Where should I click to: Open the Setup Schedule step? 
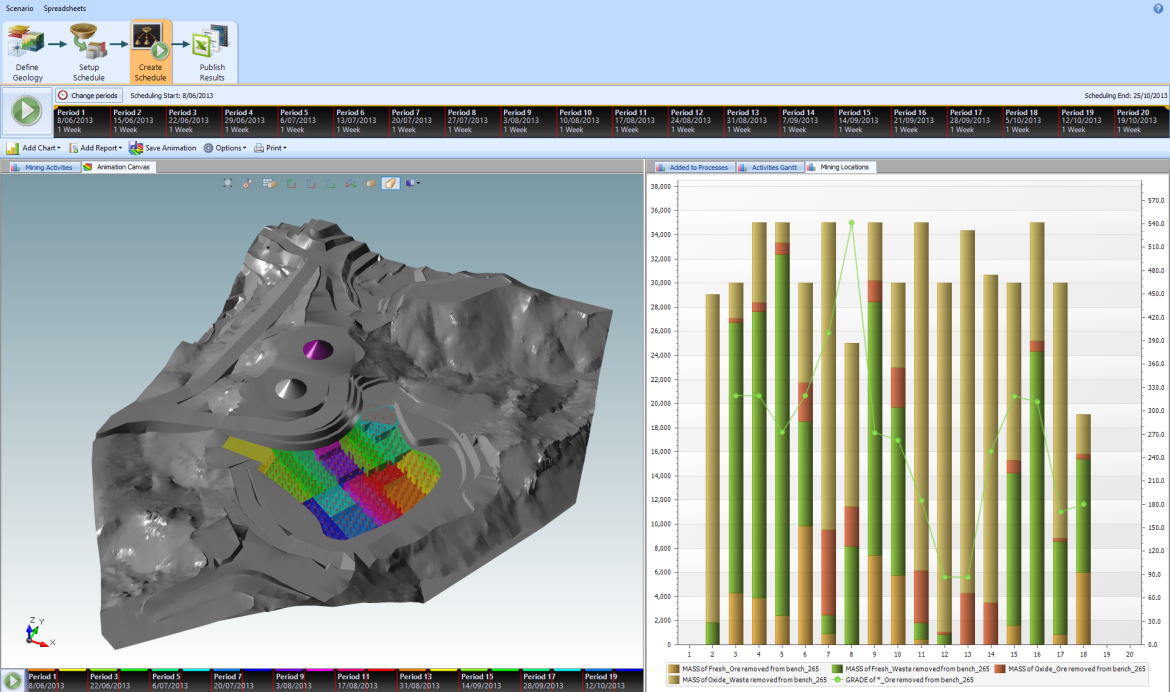pos(88,44)
